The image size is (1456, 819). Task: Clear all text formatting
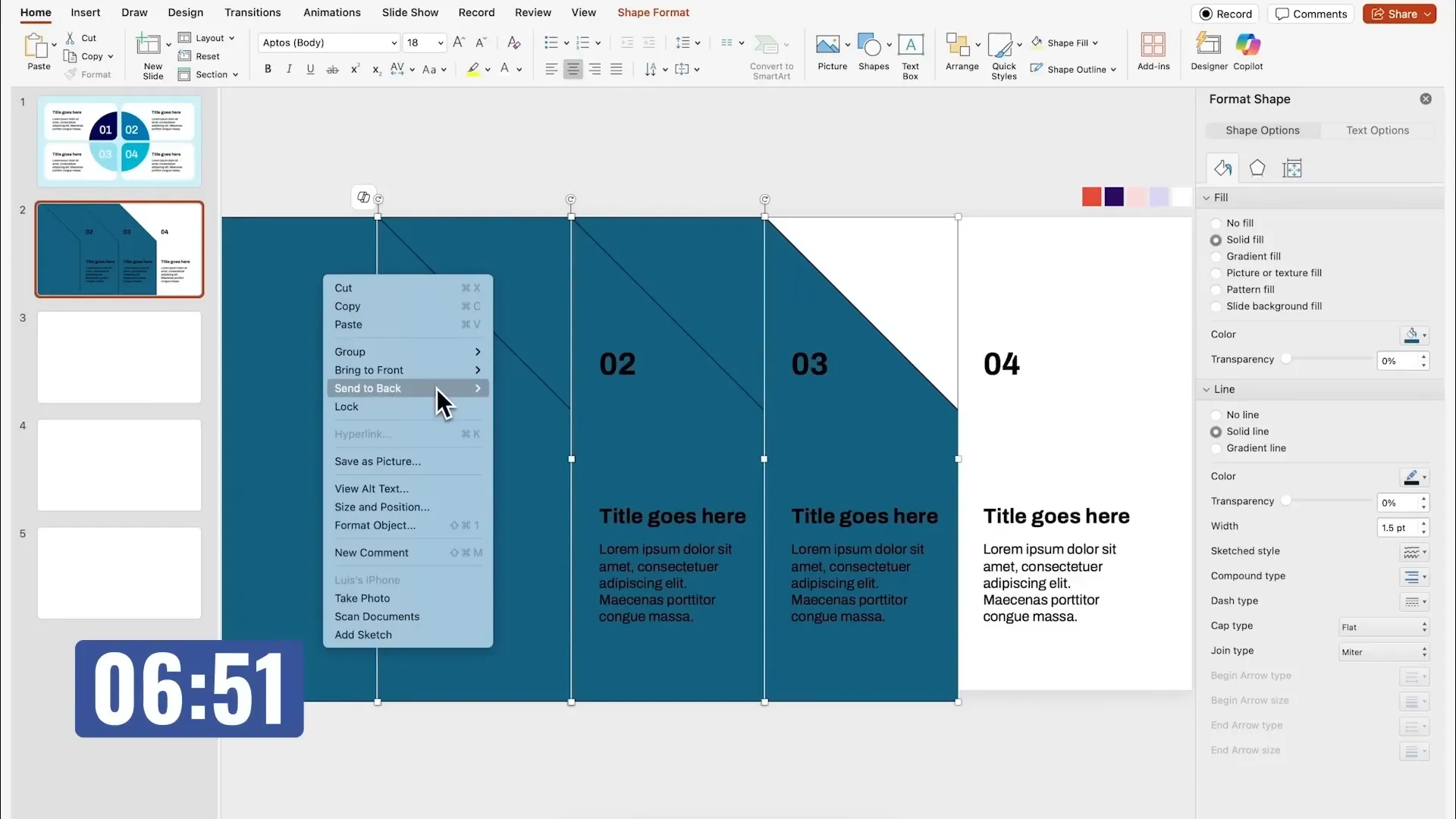pos(514,42)
